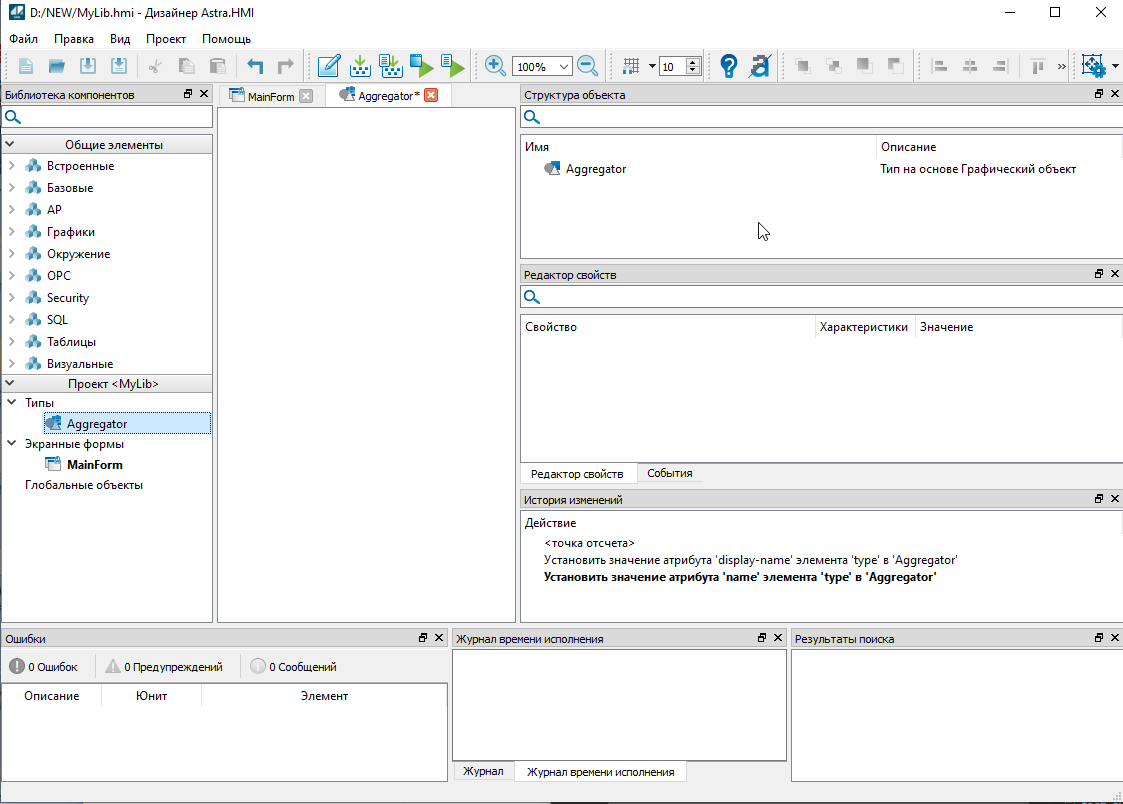
Task: Click the open project folder icon
Action: (x=57, y=67)
